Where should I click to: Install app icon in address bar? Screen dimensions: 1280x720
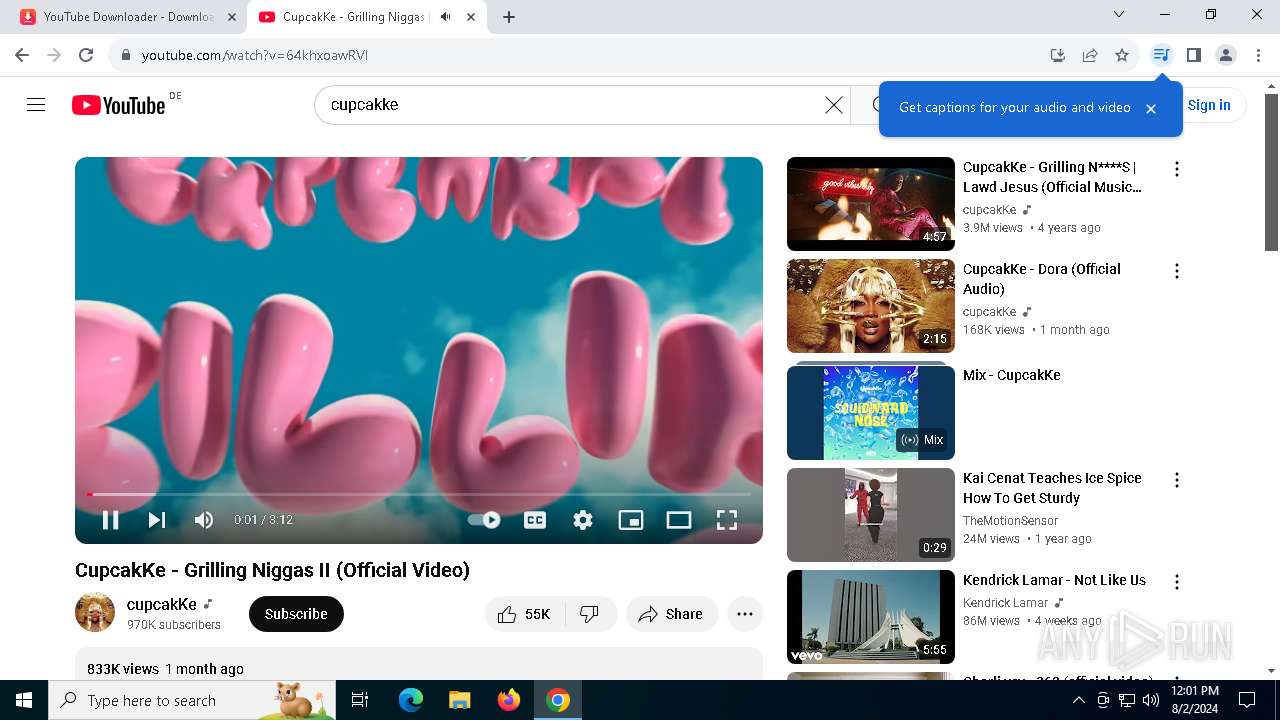1058,55
